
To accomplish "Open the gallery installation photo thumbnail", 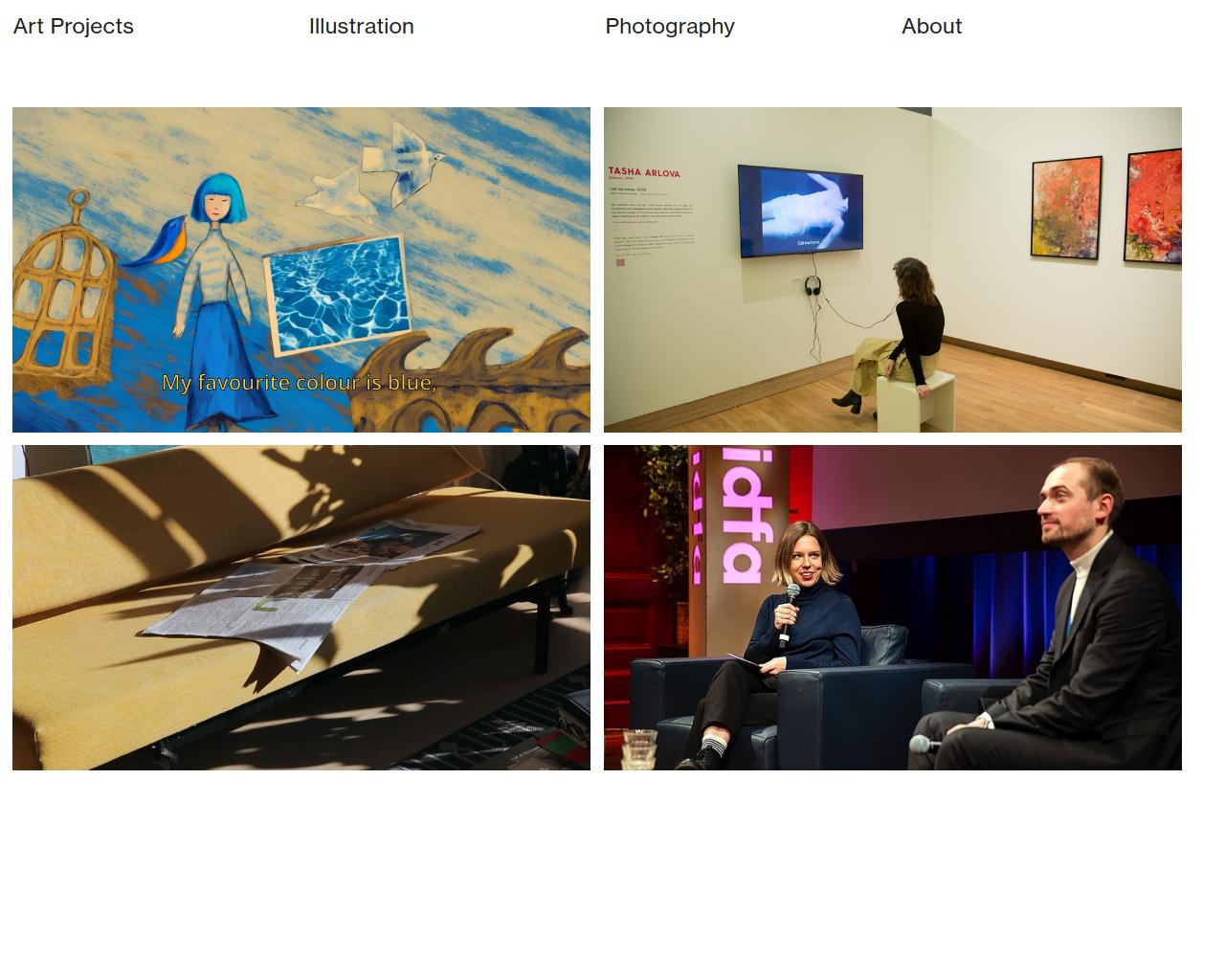I will click(x=893, y=270).
